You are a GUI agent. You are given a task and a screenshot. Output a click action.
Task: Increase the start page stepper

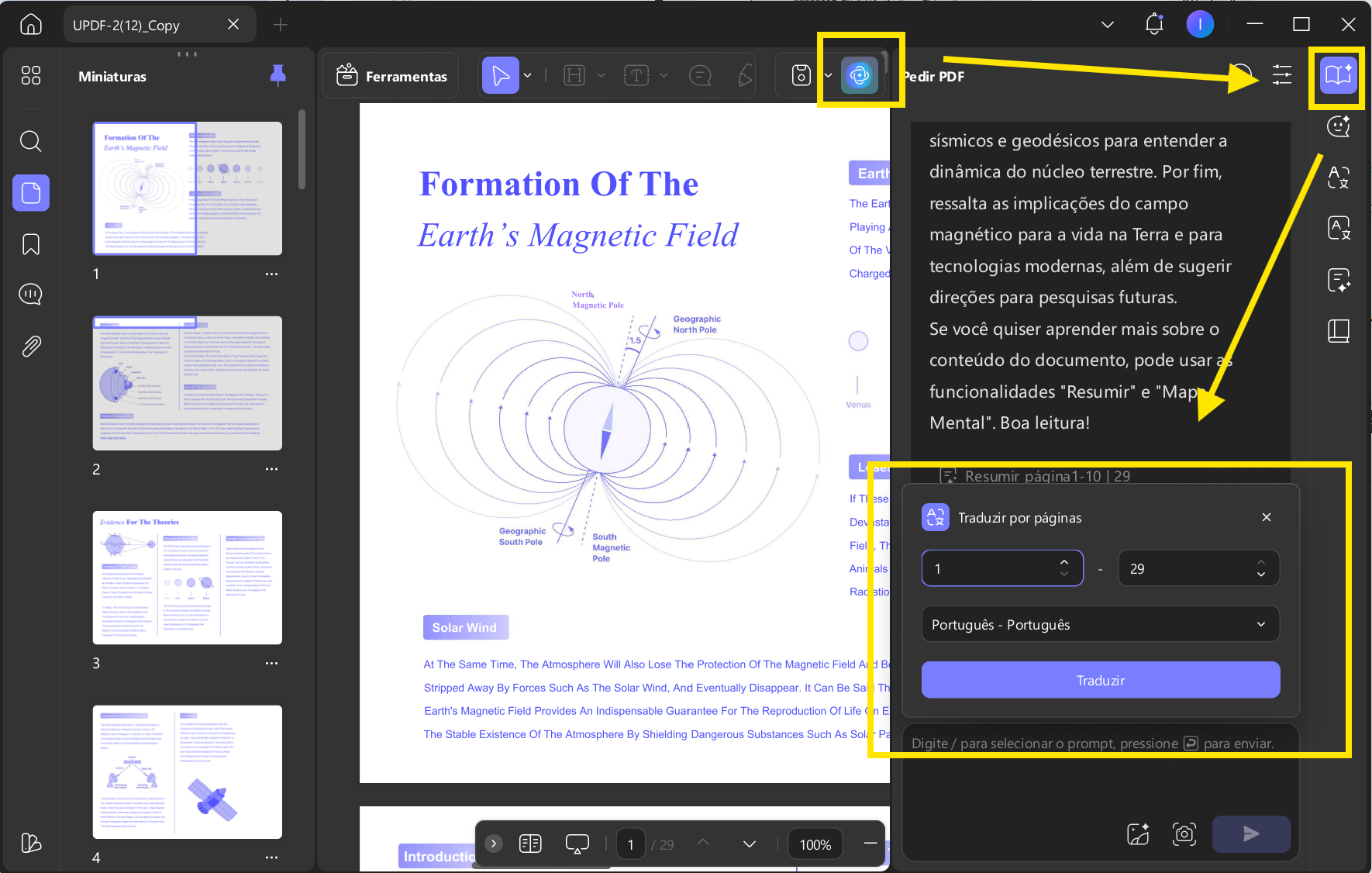pyautogui.click(x=1064, y=562)
